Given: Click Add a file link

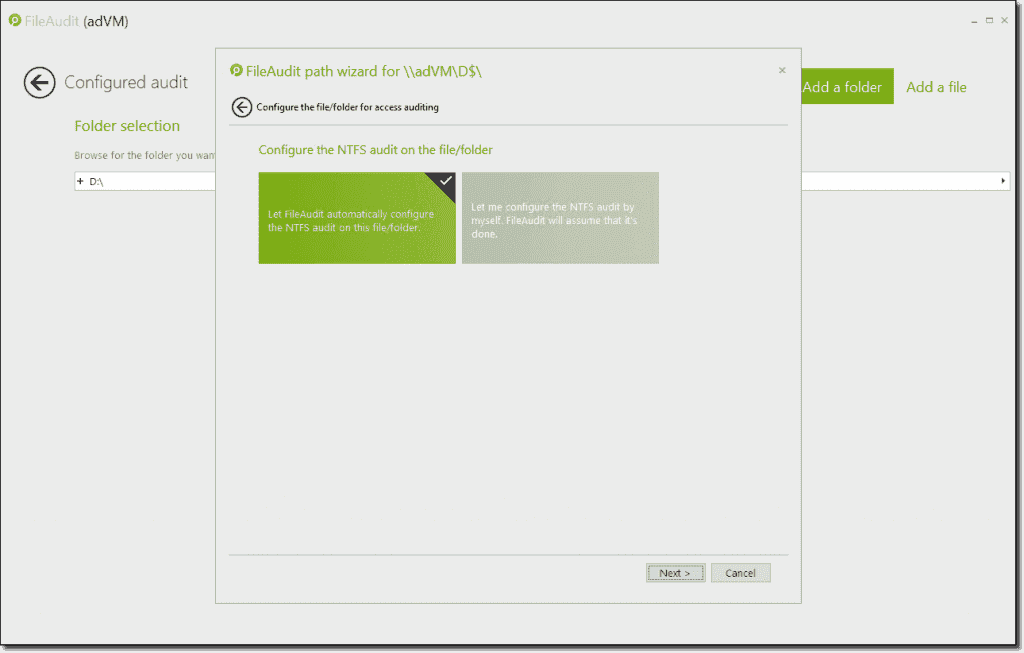Looking at the screenshot, I should pos(936,87).
